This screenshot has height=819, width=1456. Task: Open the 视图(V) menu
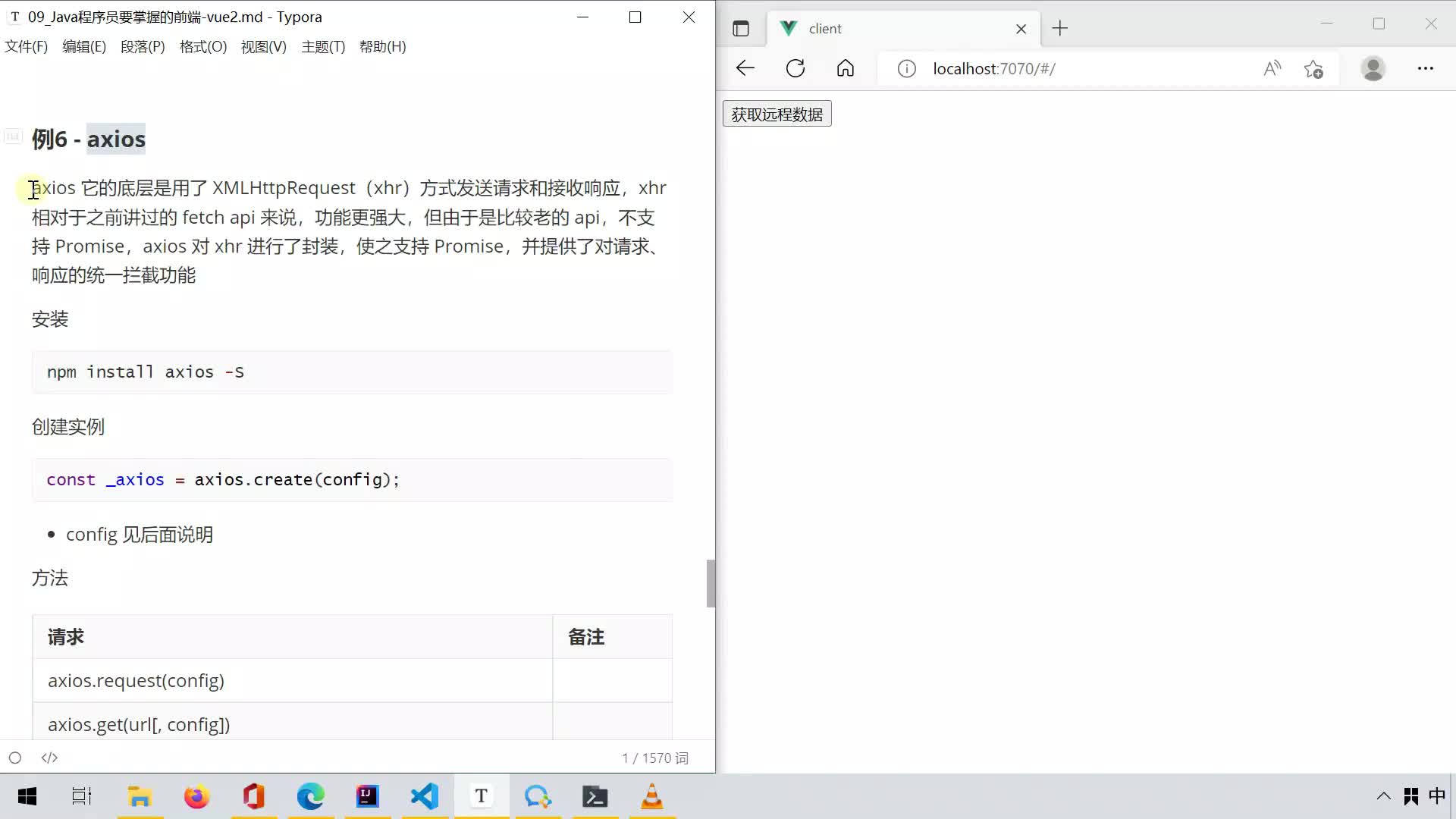(264, 47)
